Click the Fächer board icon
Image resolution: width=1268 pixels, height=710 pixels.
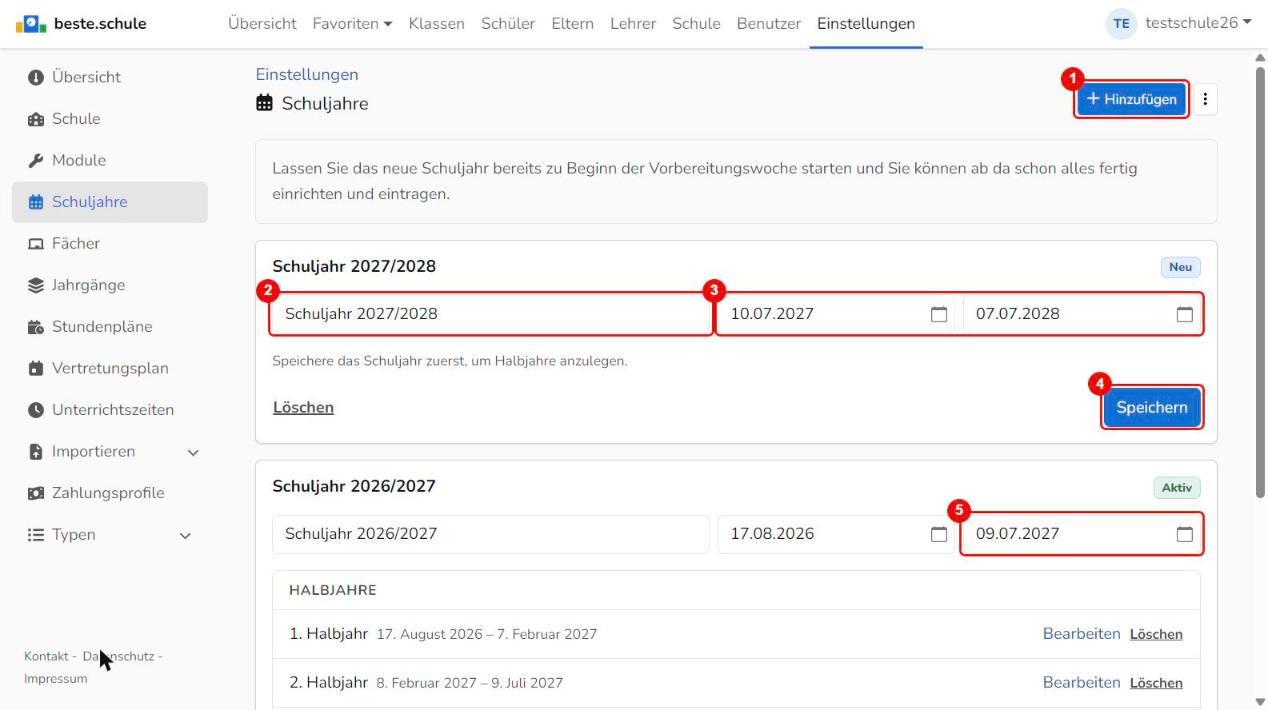[x=36, y=244]
